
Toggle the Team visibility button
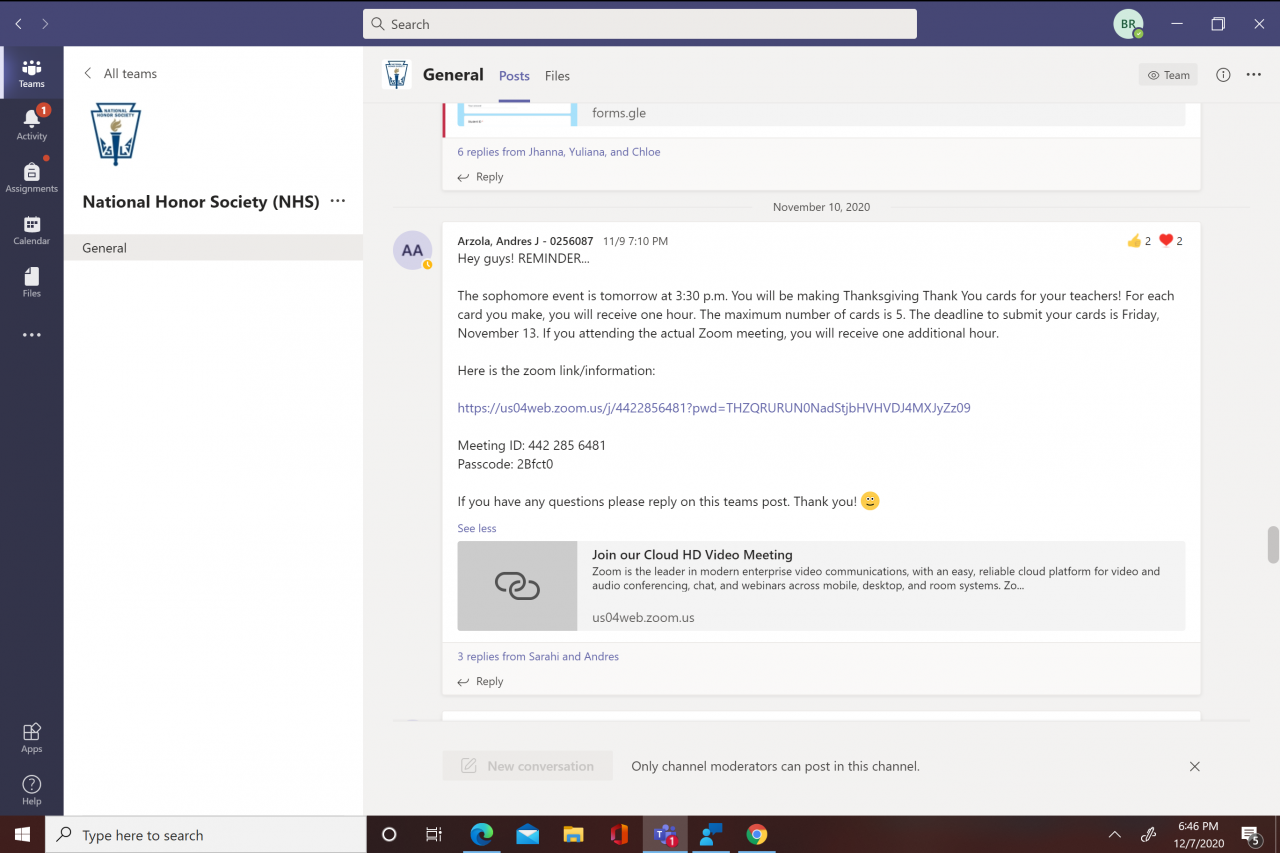(1168, 75)
